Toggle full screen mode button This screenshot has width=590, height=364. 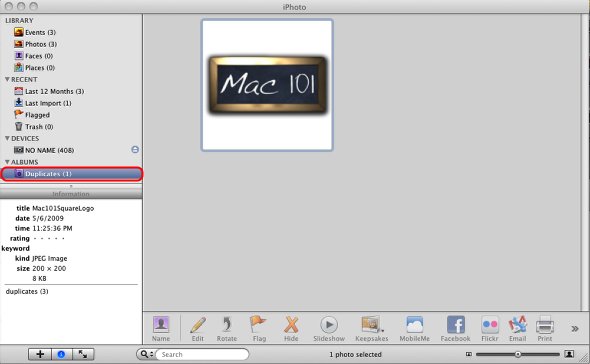(83, 354)
